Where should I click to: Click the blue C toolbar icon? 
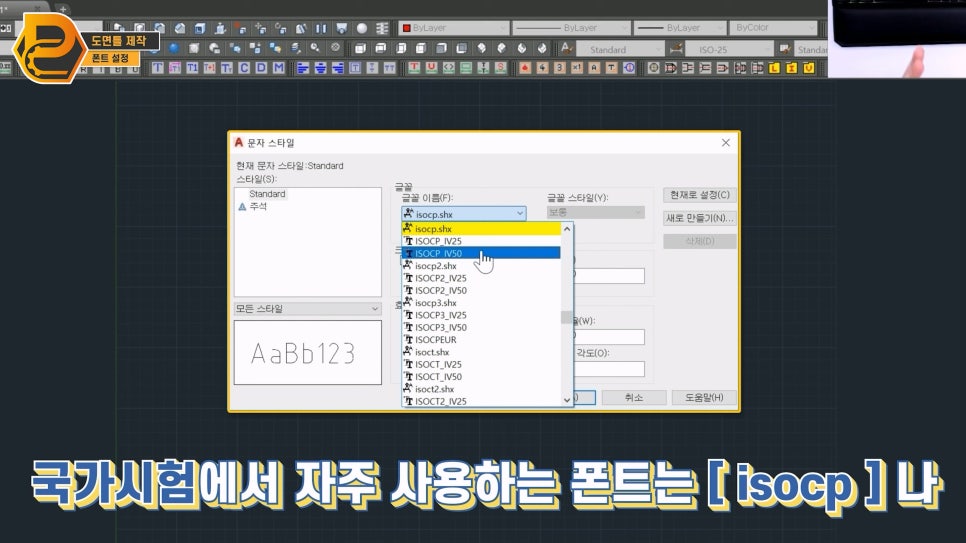click(244, 68)
